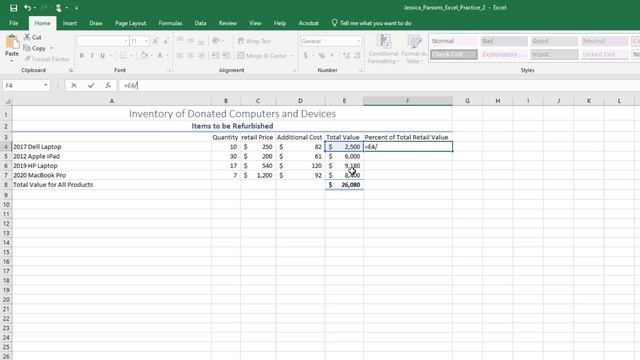Click the formula bar showing =E4/
This screenshot has height=360, width=640.
(x=380, y=85)
